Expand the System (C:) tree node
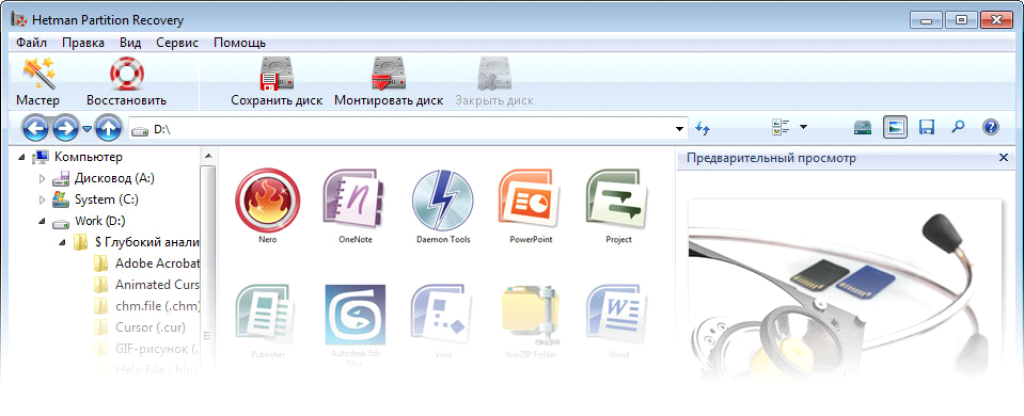The height and width of the screenshot is (416, 1024). [42, 199]
